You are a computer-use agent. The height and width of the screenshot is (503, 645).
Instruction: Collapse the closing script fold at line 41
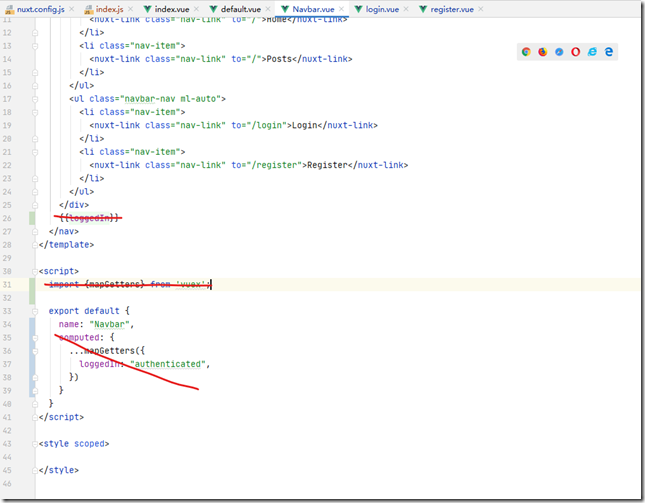35,417
